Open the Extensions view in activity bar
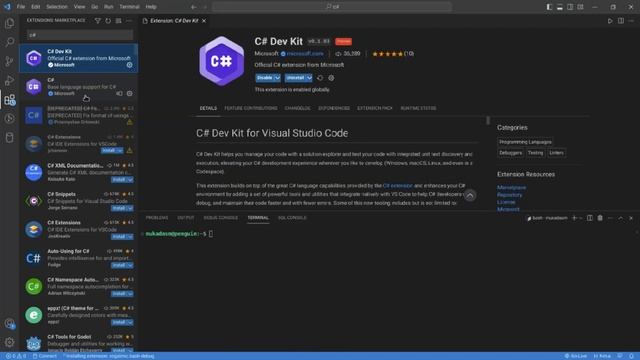640x360 pixels. click(9, 100)
